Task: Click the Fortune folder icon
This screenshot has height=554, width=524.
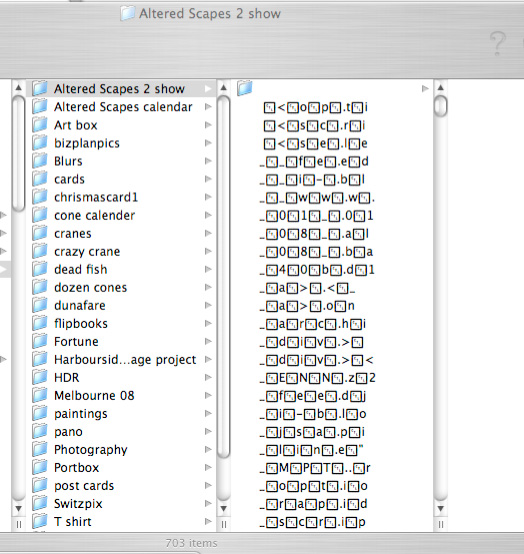Action: click(x=40, y=341)
